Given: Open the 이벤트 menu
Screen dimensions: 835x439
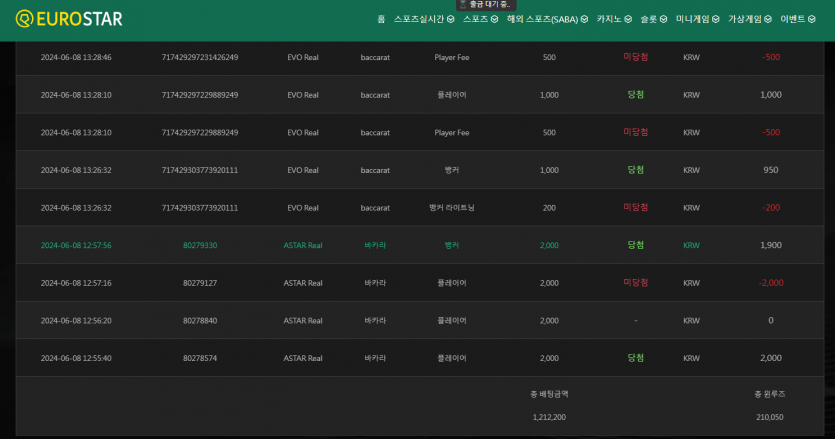Looking at the screenshot, I should pyautogui.click(x=793, y=19).
